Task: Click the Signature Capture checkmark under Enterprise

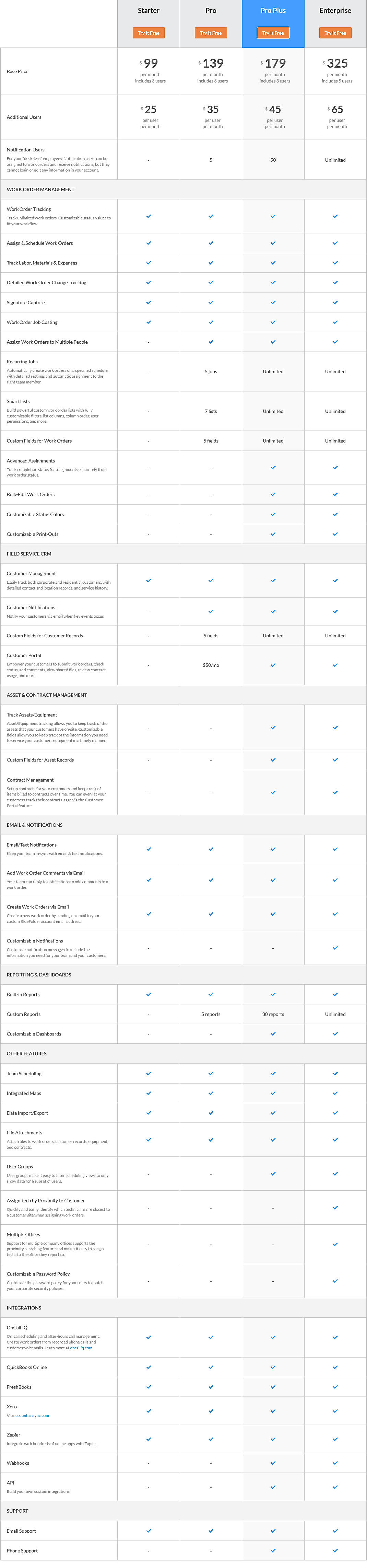Action: pos(335,302)
